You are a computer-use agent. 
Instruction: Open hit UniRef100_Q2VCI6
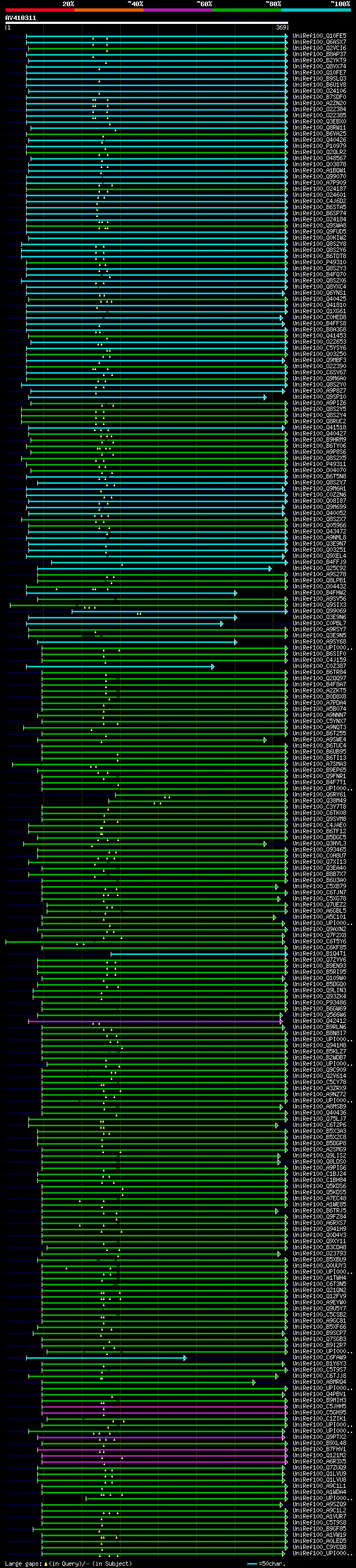point(319,48)
